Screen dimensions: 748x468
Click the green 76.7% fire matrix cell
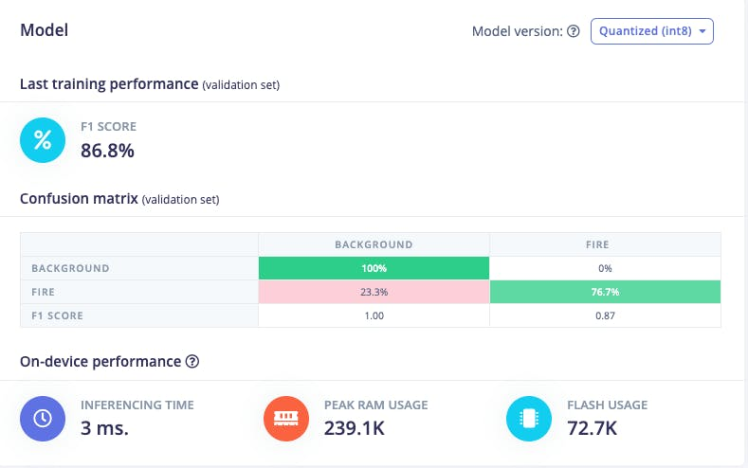[605, 292]
